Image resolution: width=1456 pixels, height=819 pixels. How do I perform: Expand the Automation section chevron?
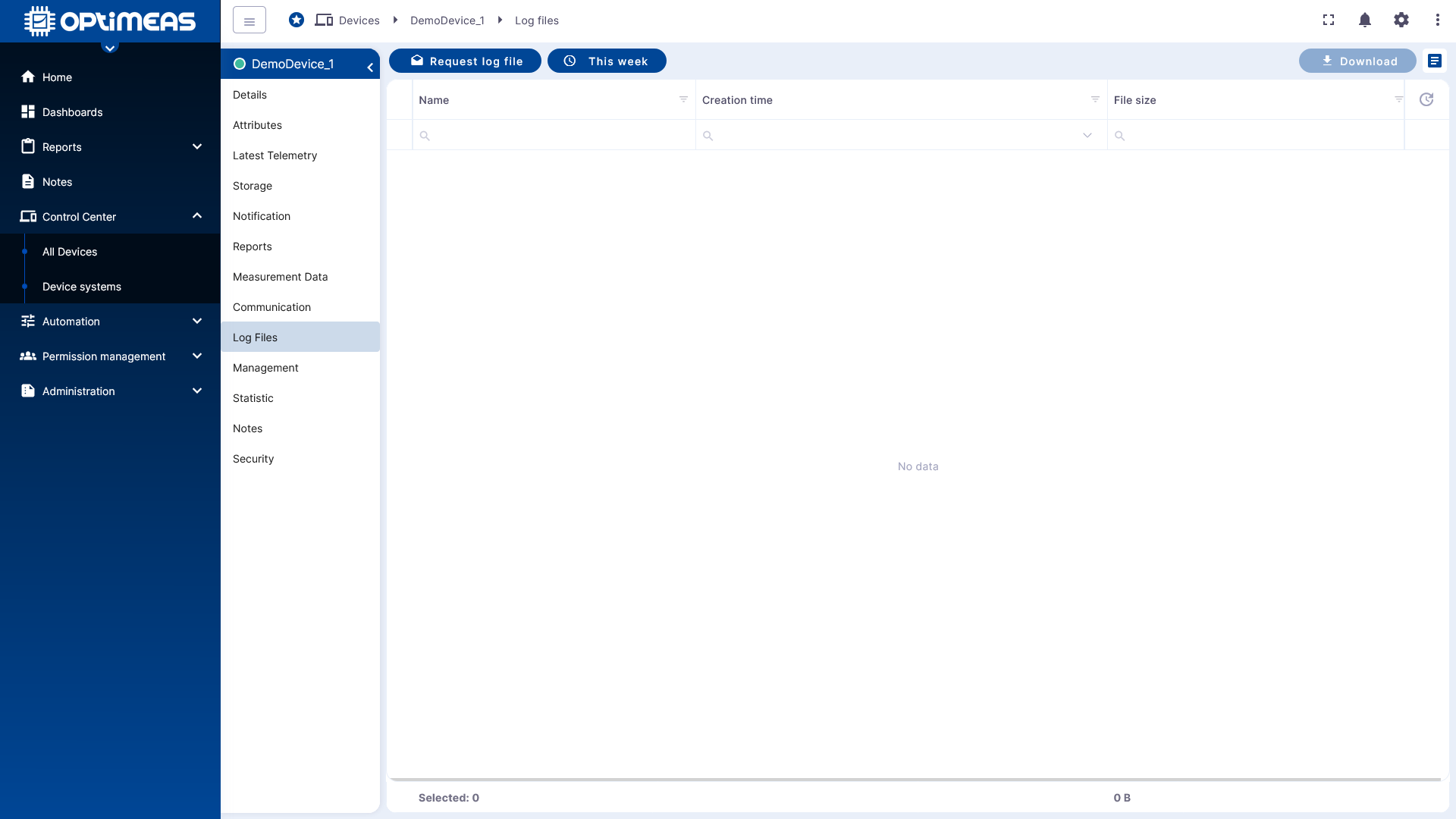coord(197,321)
